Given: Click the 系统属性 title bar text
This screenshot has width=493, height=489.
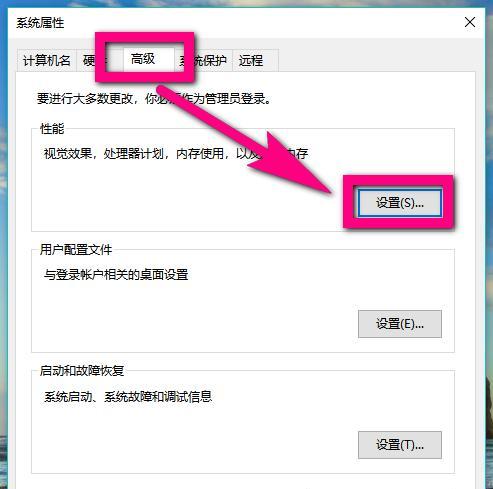Looking at the screenshot, I should 40,23.
